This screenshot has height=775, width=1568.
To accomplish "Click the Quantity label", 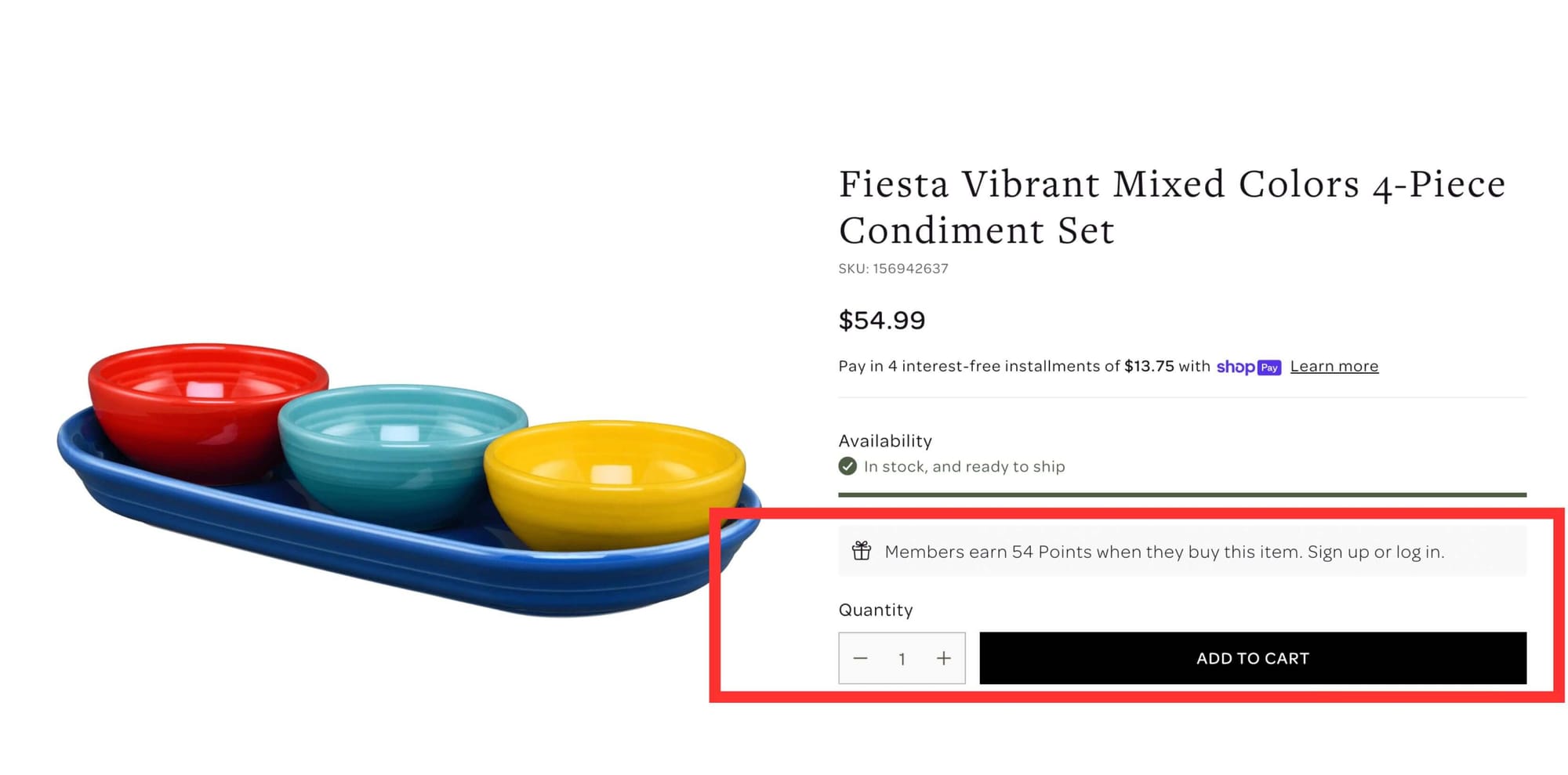I will [876, 610].
